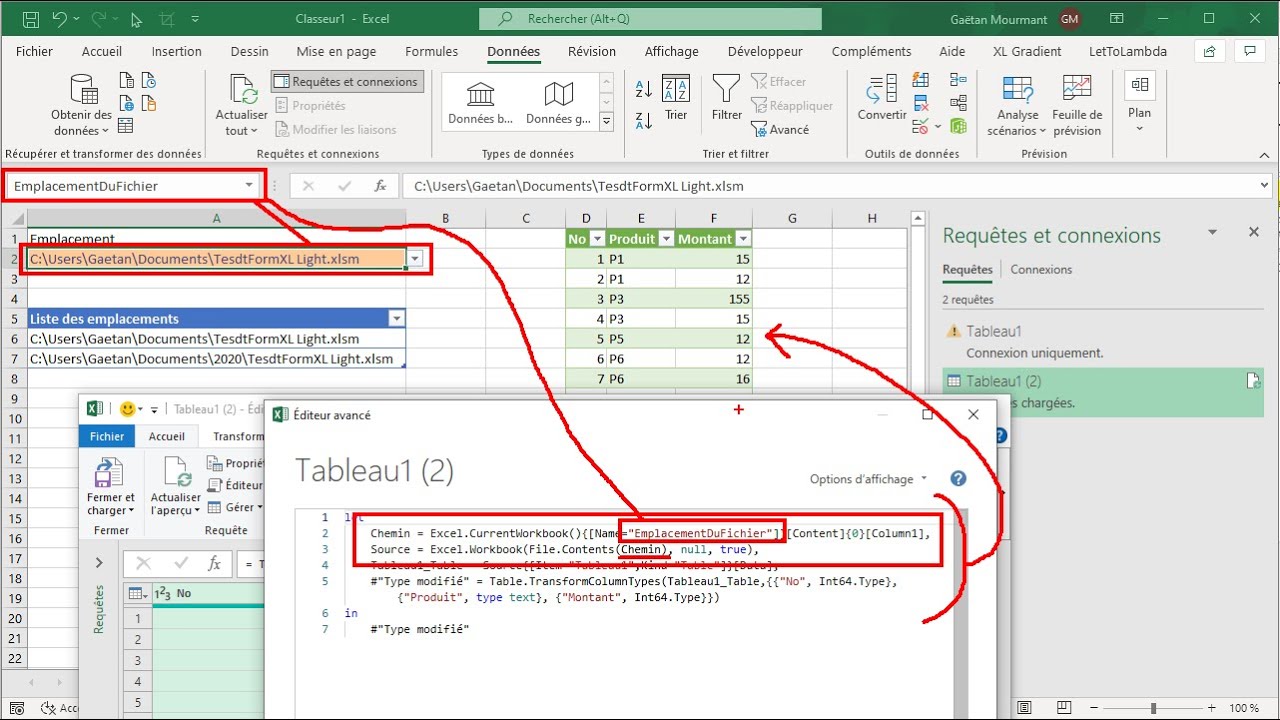Click the From Web import icon
The width and height of the screenshot is (1280, 720).
[126, 103]
